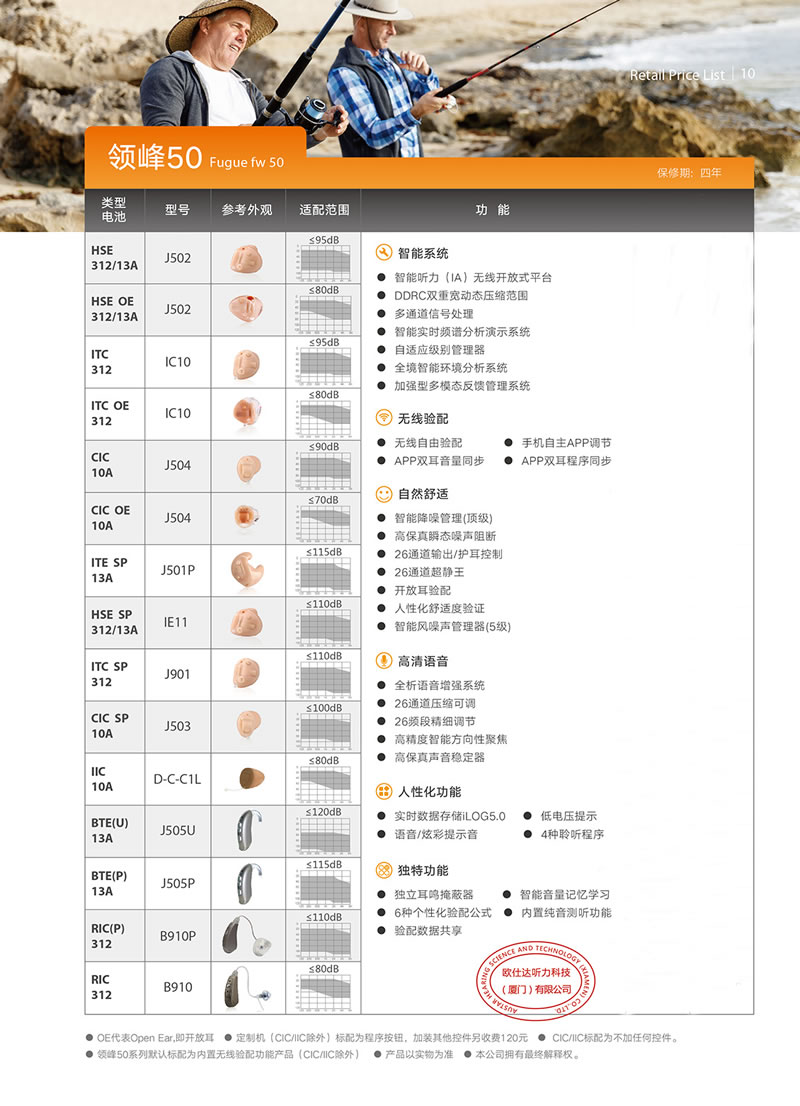Screen dimensions: 800x1106
Task: Click the 保修期: 四年 warranty label
Action: [688, 172]
